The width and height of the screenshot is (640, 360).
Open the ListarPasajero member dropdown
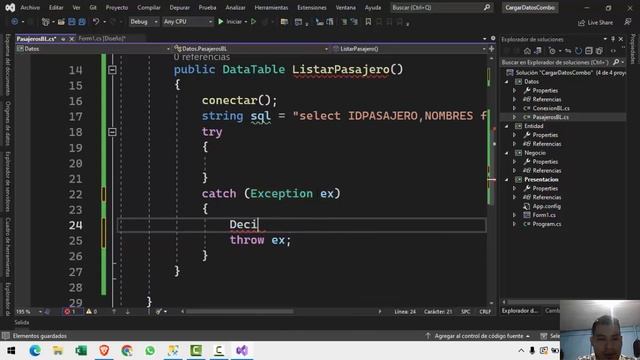pyautogui.click(x=409, y=49)
